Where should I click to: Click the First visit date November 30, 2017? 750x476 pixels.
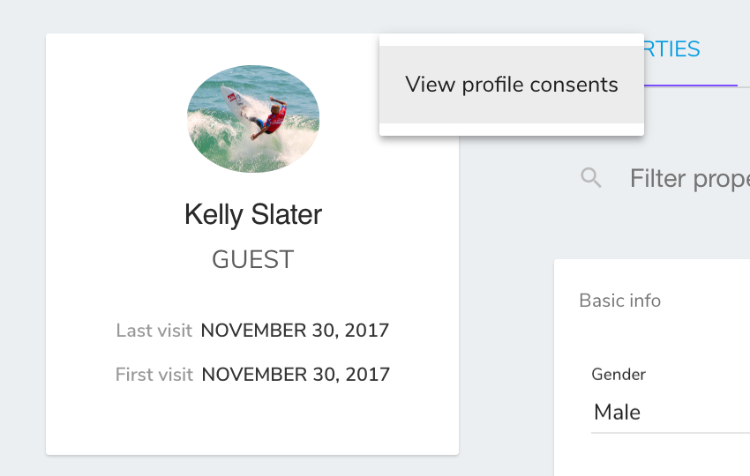pyautogui.click(x=296, y=375)
